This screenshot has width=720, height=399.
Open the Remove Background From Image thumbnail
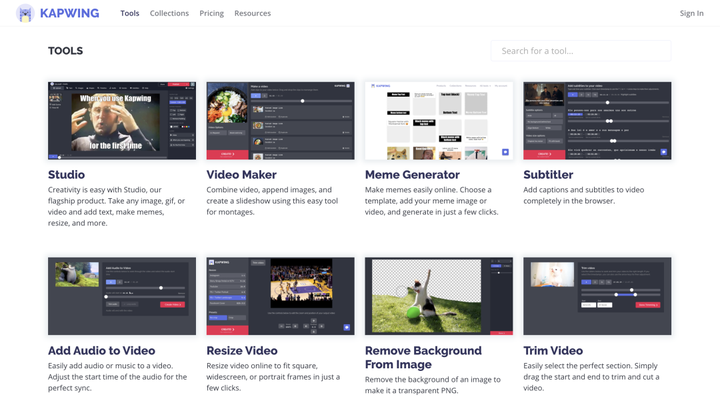pyautogui.click(x=439, y=296)
